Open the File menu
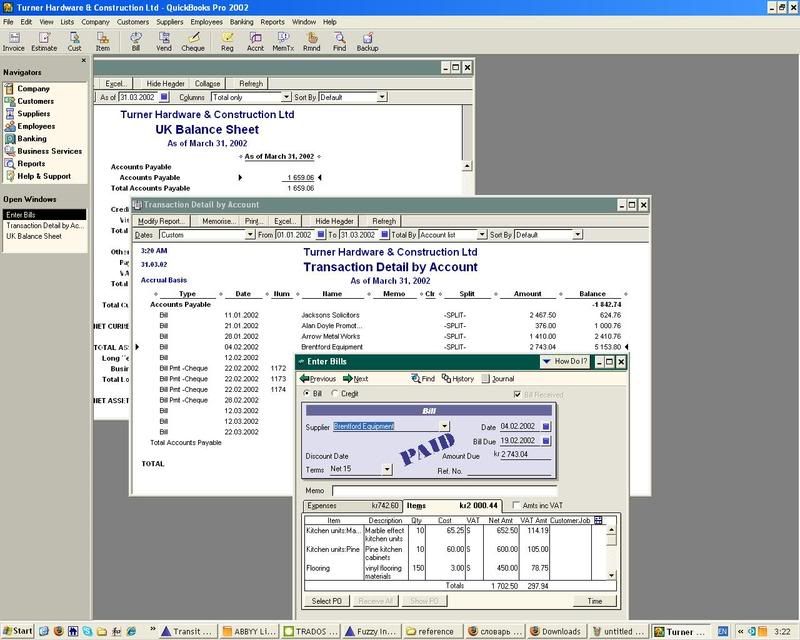800x640 pixels. tap(8, 22)
